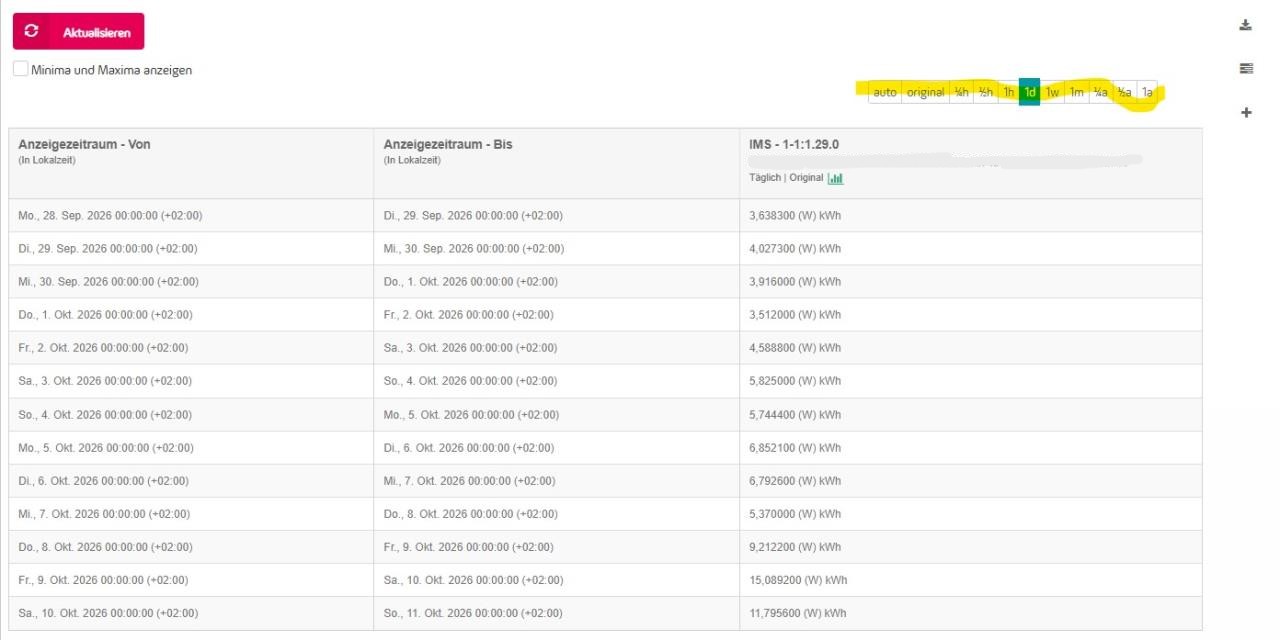Click the download icon at top right

pyautogui.click(x=1245, y=25)
